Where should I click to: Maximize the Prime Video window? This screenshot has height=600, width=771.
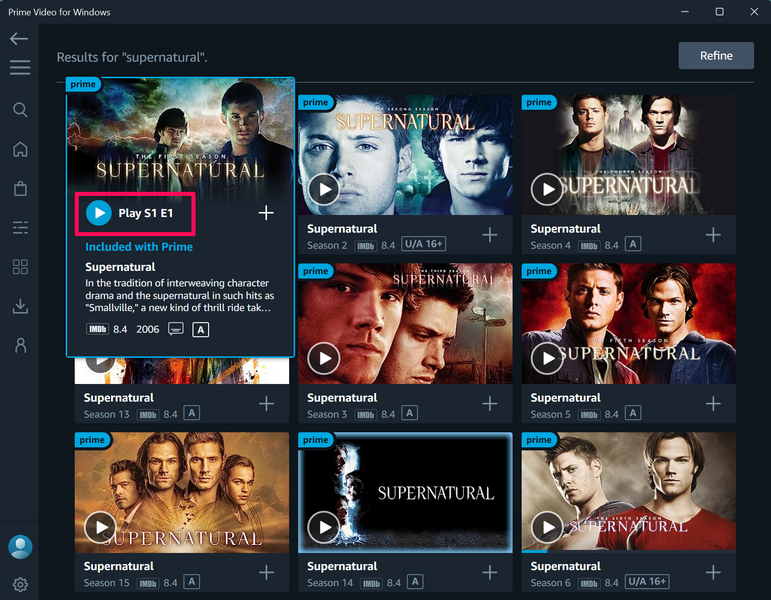(x=719, y=12)
